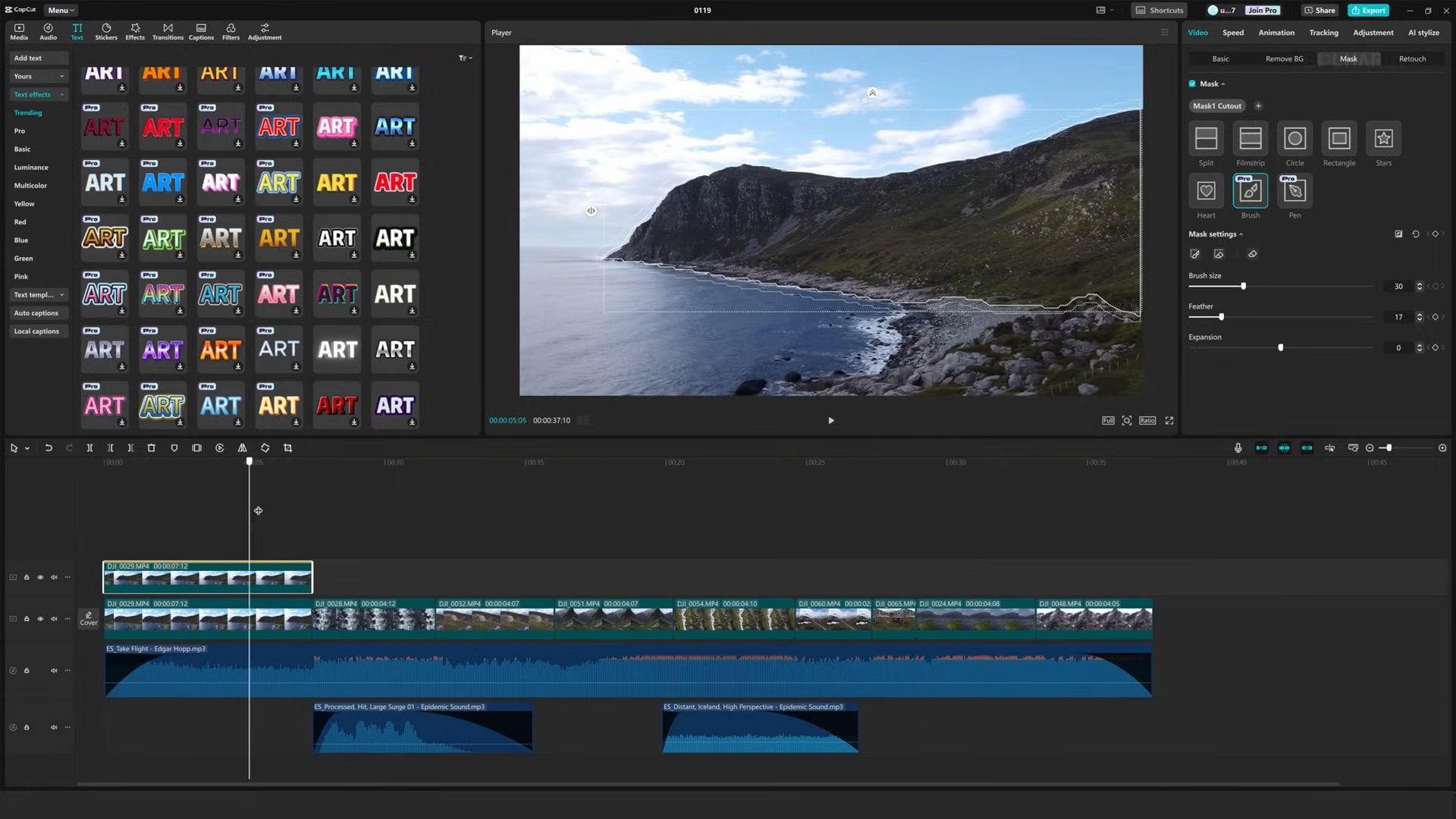This screenshot has width=1456, height=819.
Task: Select the Heart mask shape
Action: click(x=1206, y=191)
